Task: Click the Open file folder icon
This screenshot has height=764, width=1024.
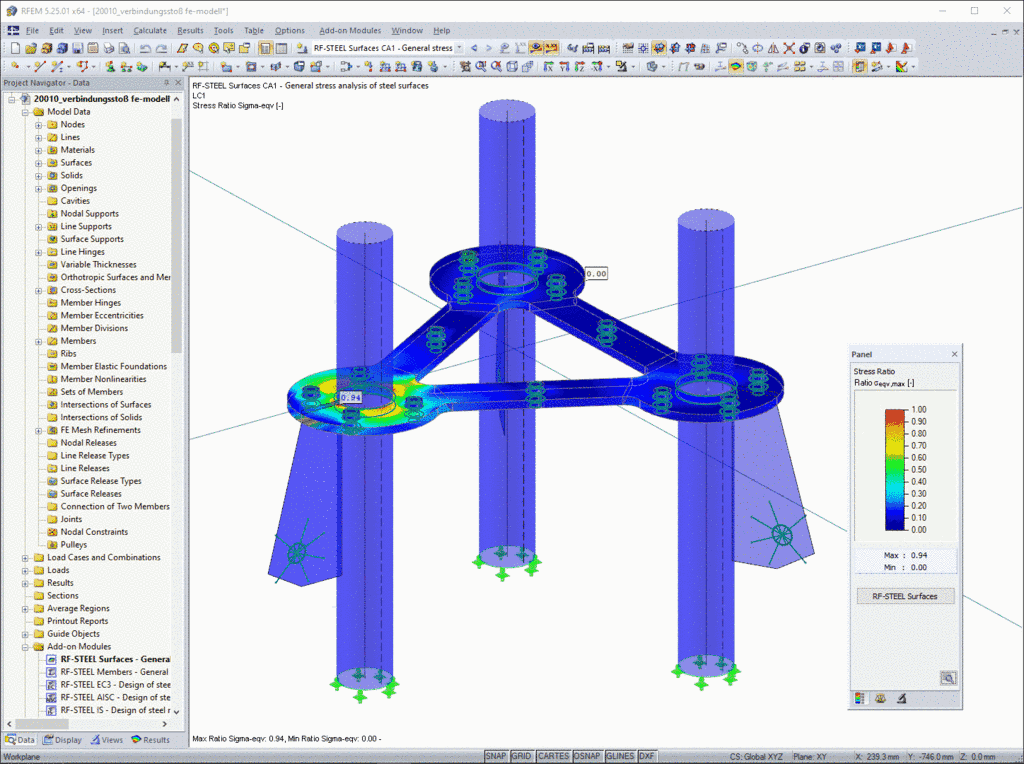Action: coord(31,48)
